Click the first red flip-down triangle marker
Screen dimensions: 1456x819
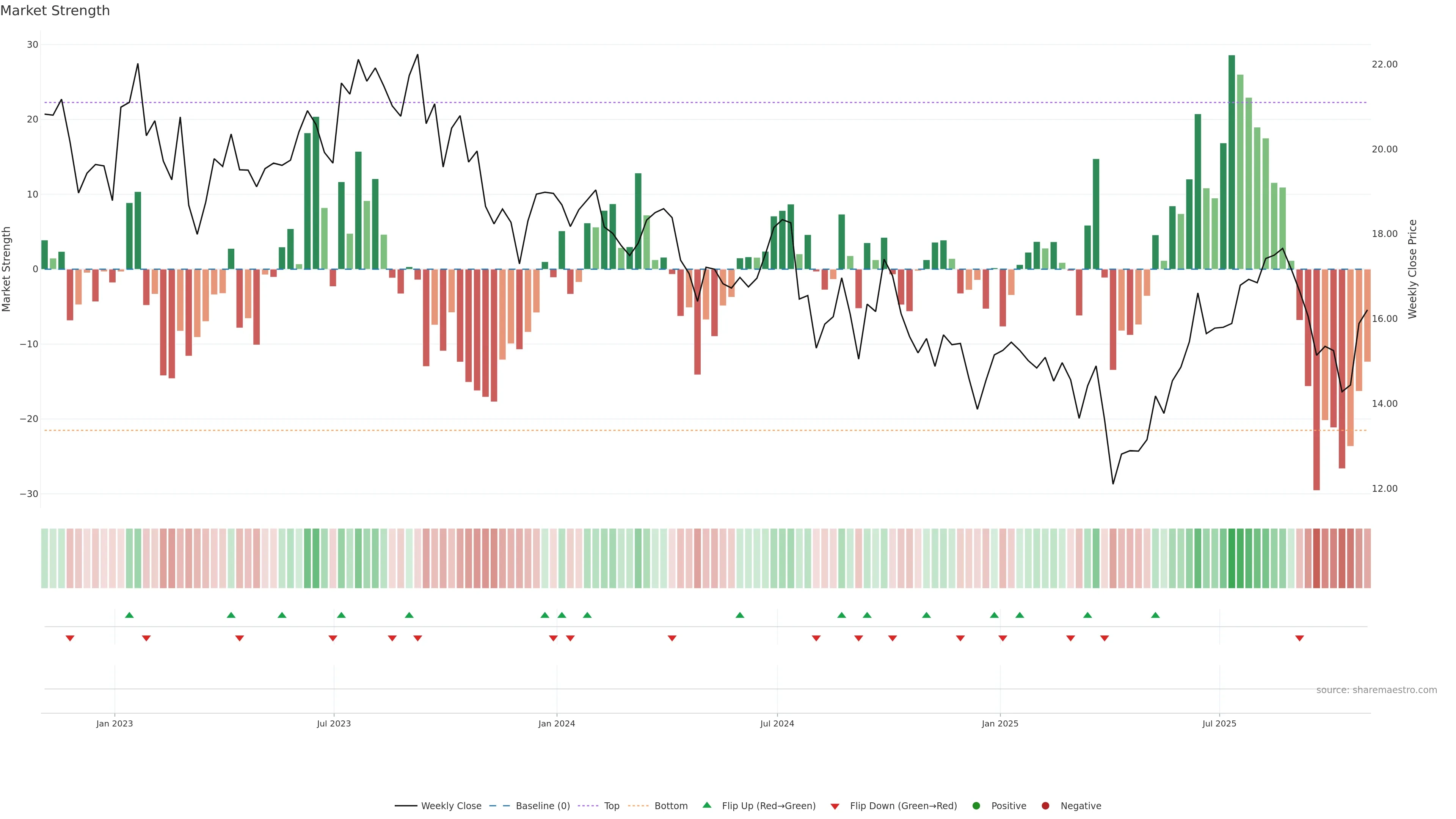(70, 638)
